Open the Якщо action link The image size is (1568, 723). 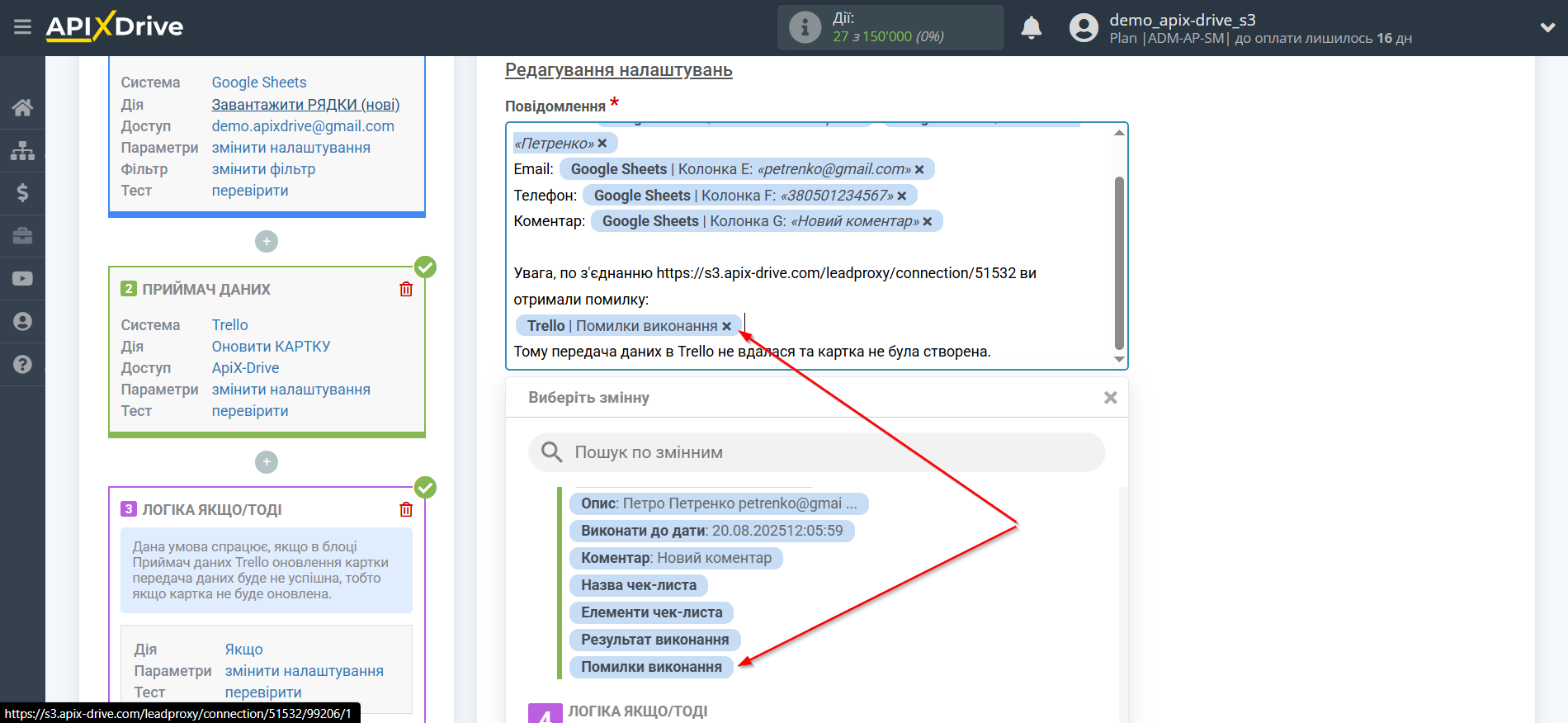point(243,650)
